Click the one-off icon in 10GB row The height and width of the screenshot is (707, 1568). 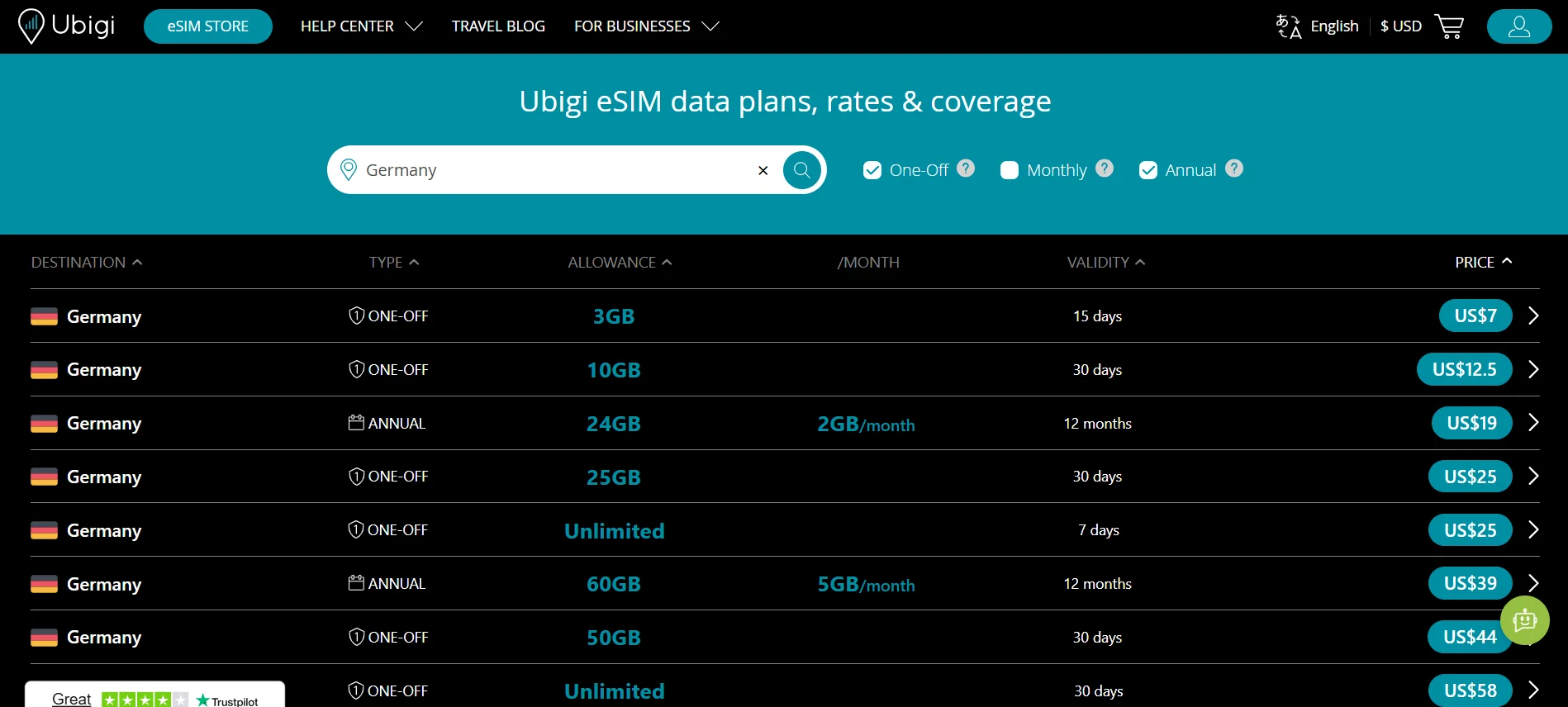[x=356, y=369]
